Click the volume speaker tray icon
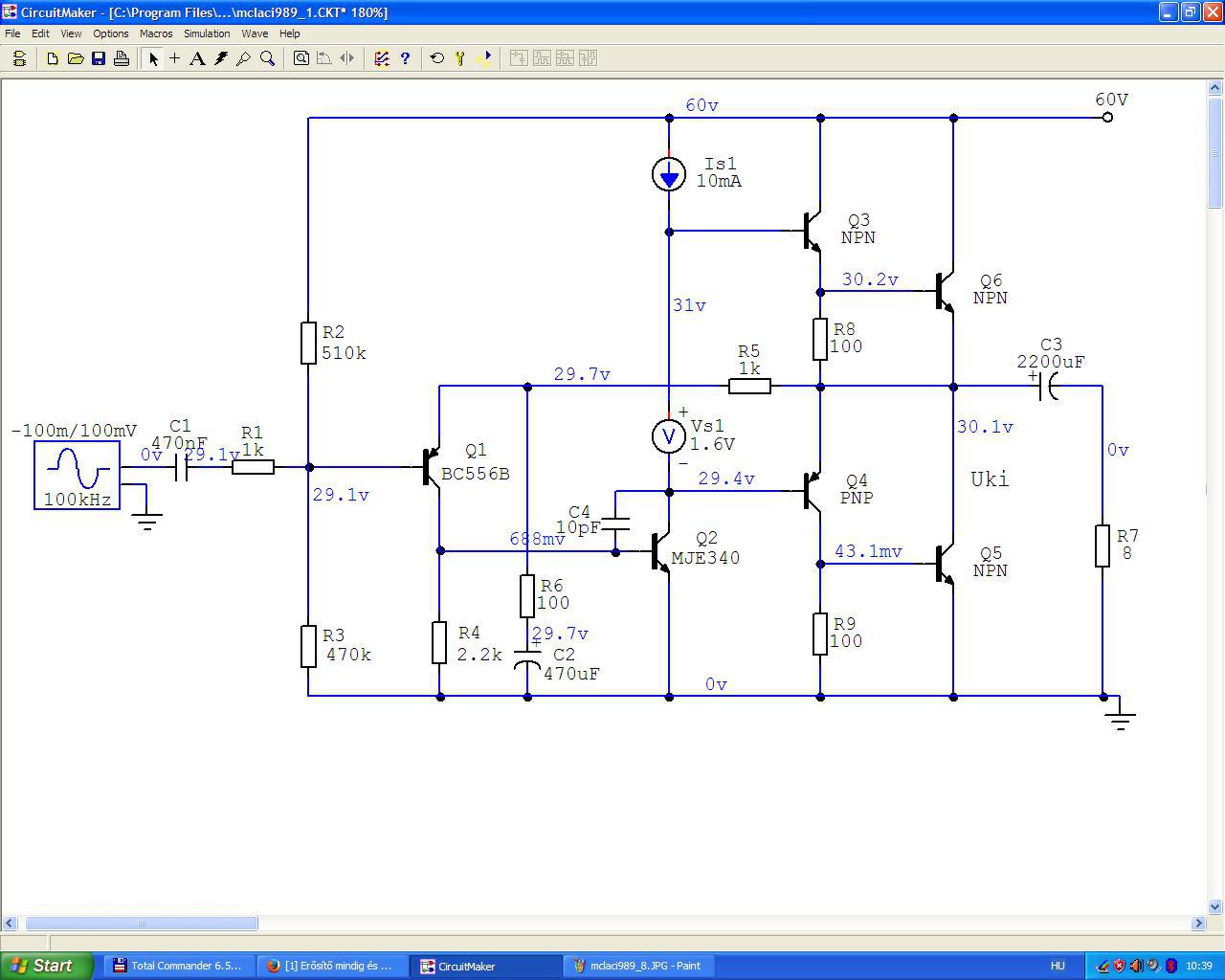 click(x=1136, y=966)
